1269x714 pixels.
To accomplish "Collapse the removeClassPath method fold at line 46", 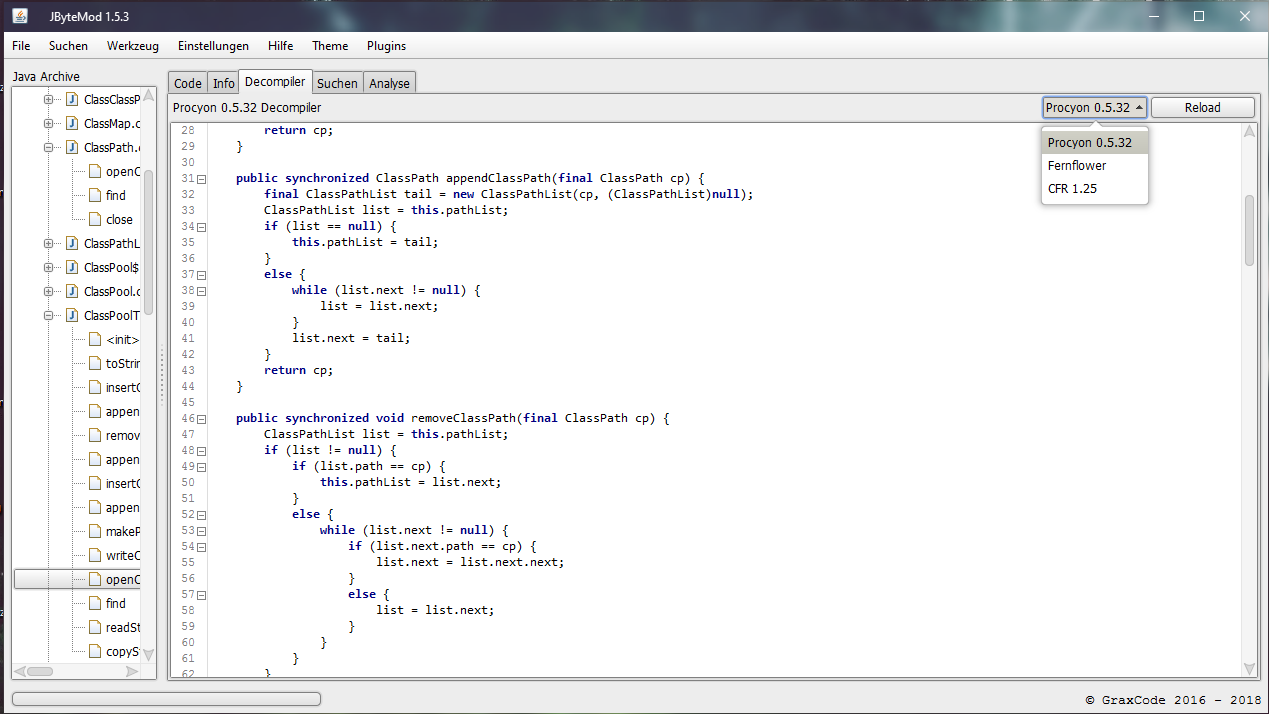I will point(201,418).
